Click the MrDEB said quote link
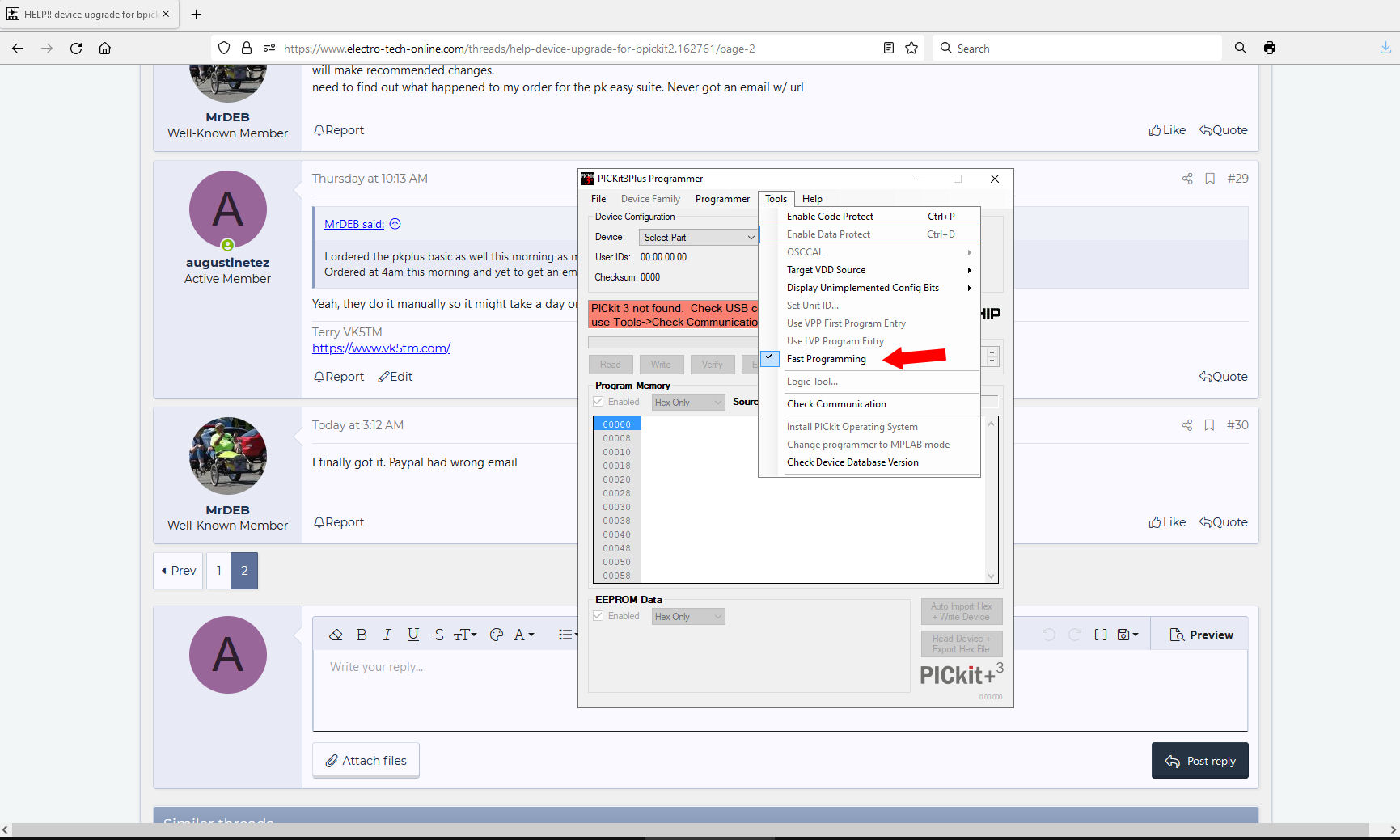Screen dimensions: 1400x840 click(x=354, y=224)
